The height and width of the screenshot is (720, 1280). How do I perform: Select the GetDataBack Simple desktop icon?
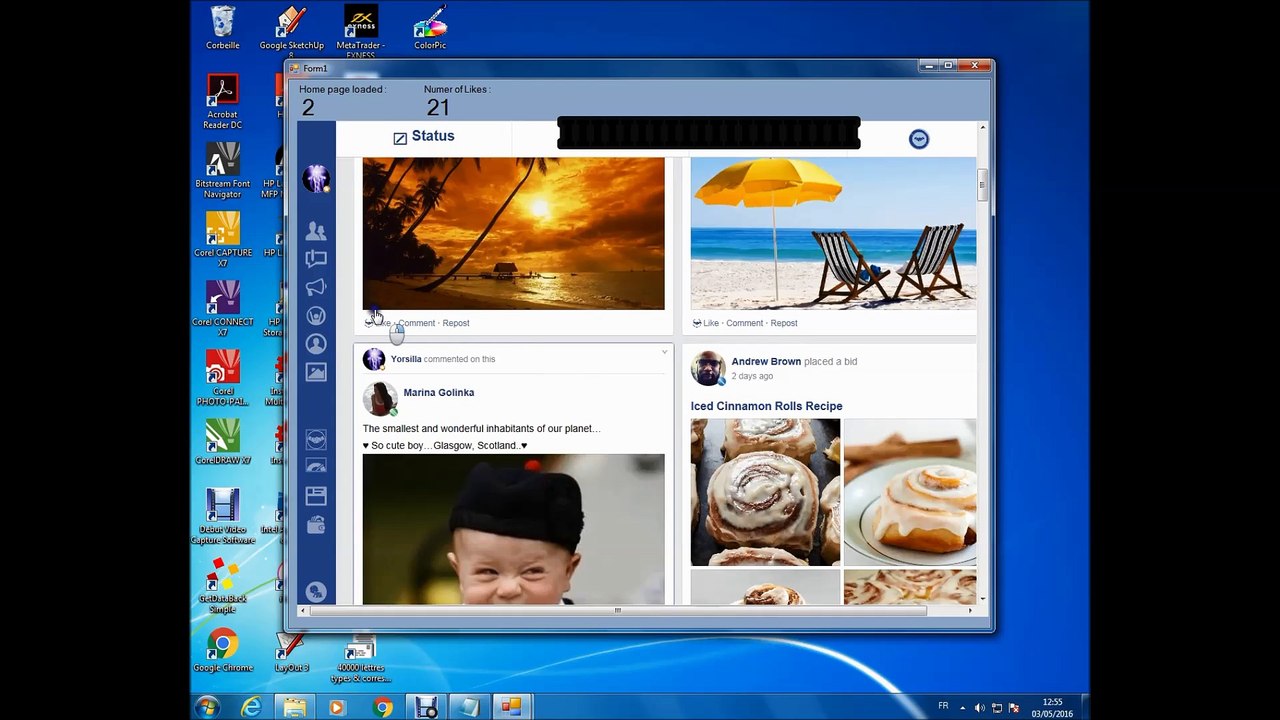[222, 586]
